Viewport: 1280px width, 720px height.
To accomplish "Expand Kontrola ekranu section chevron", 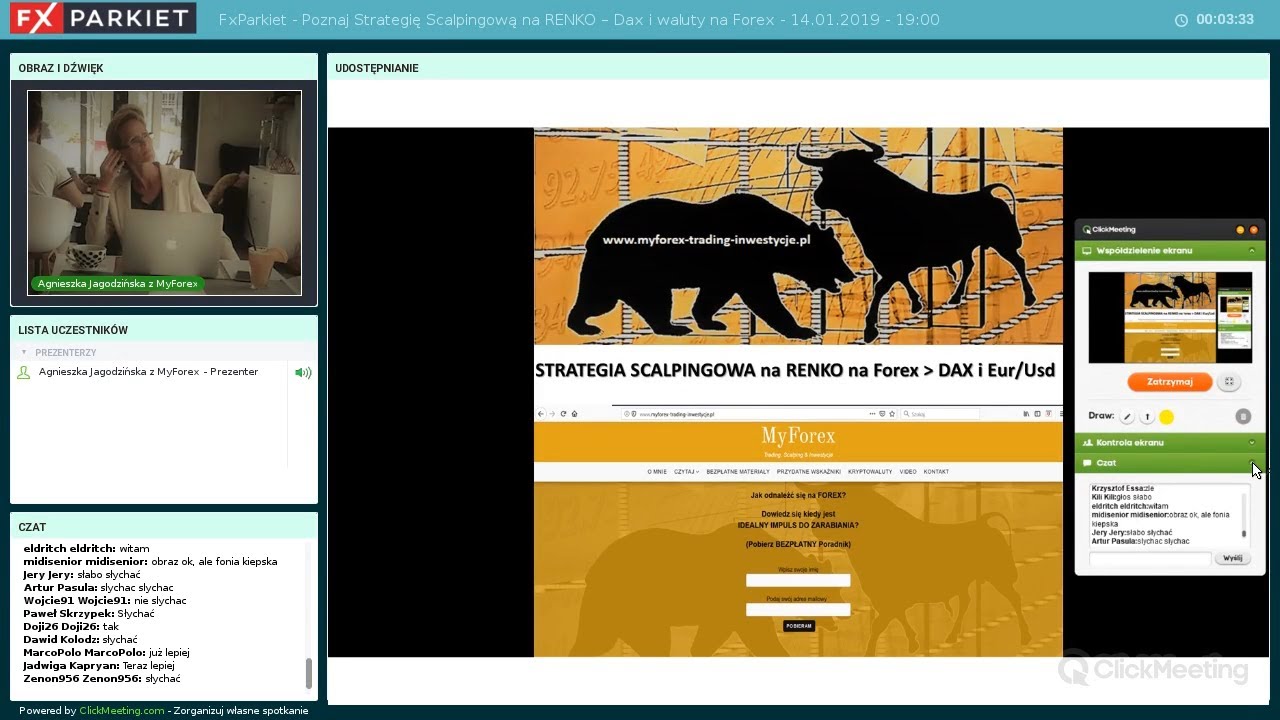I will coord(1252,442).
